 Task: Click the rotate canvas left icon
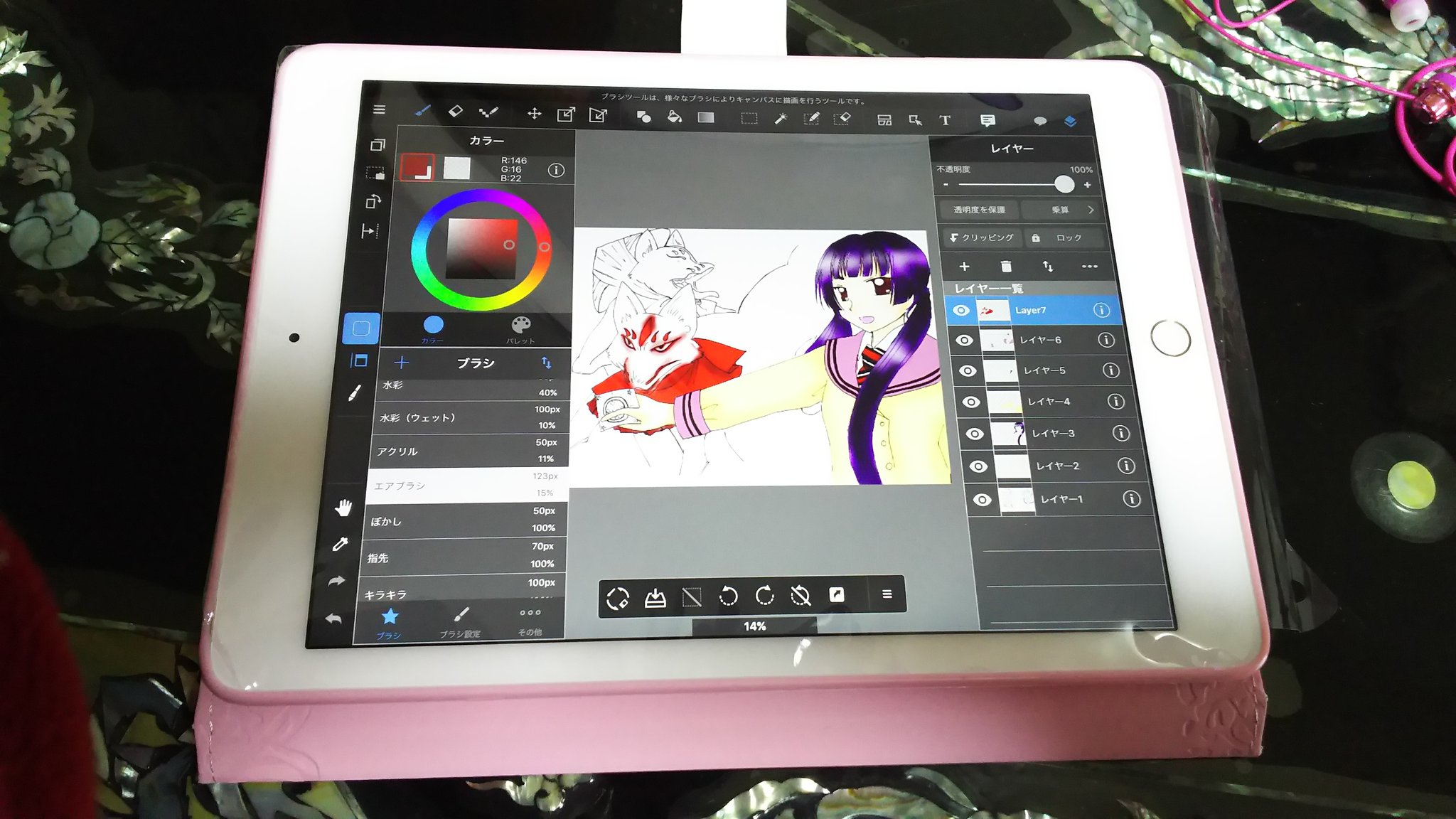tap(727, 596)
